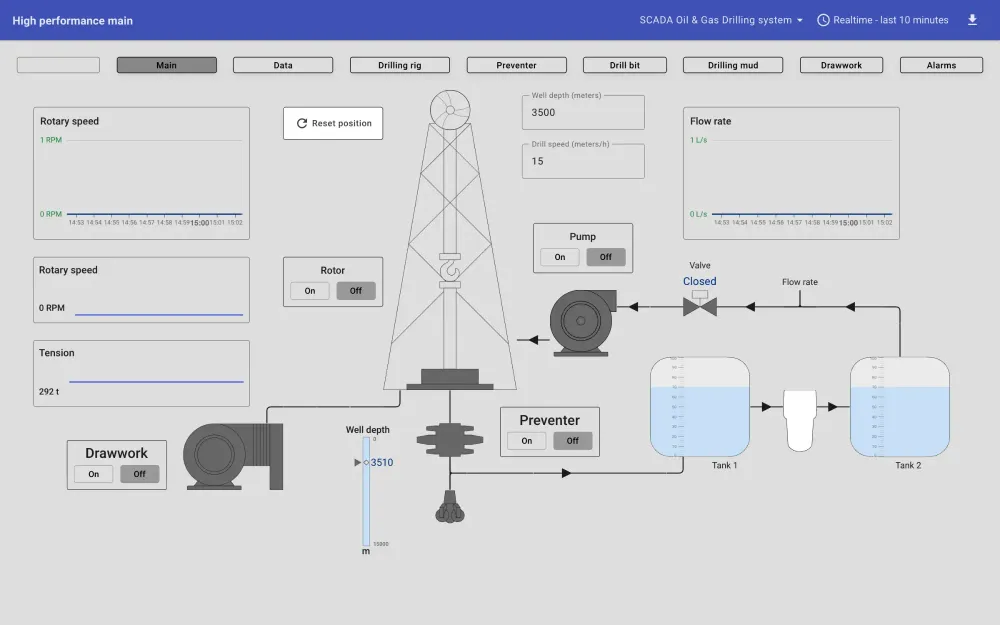Open SCADA Oil & Gas Drilling system dropdown
1000x625 pixels.
click(721, 20)
